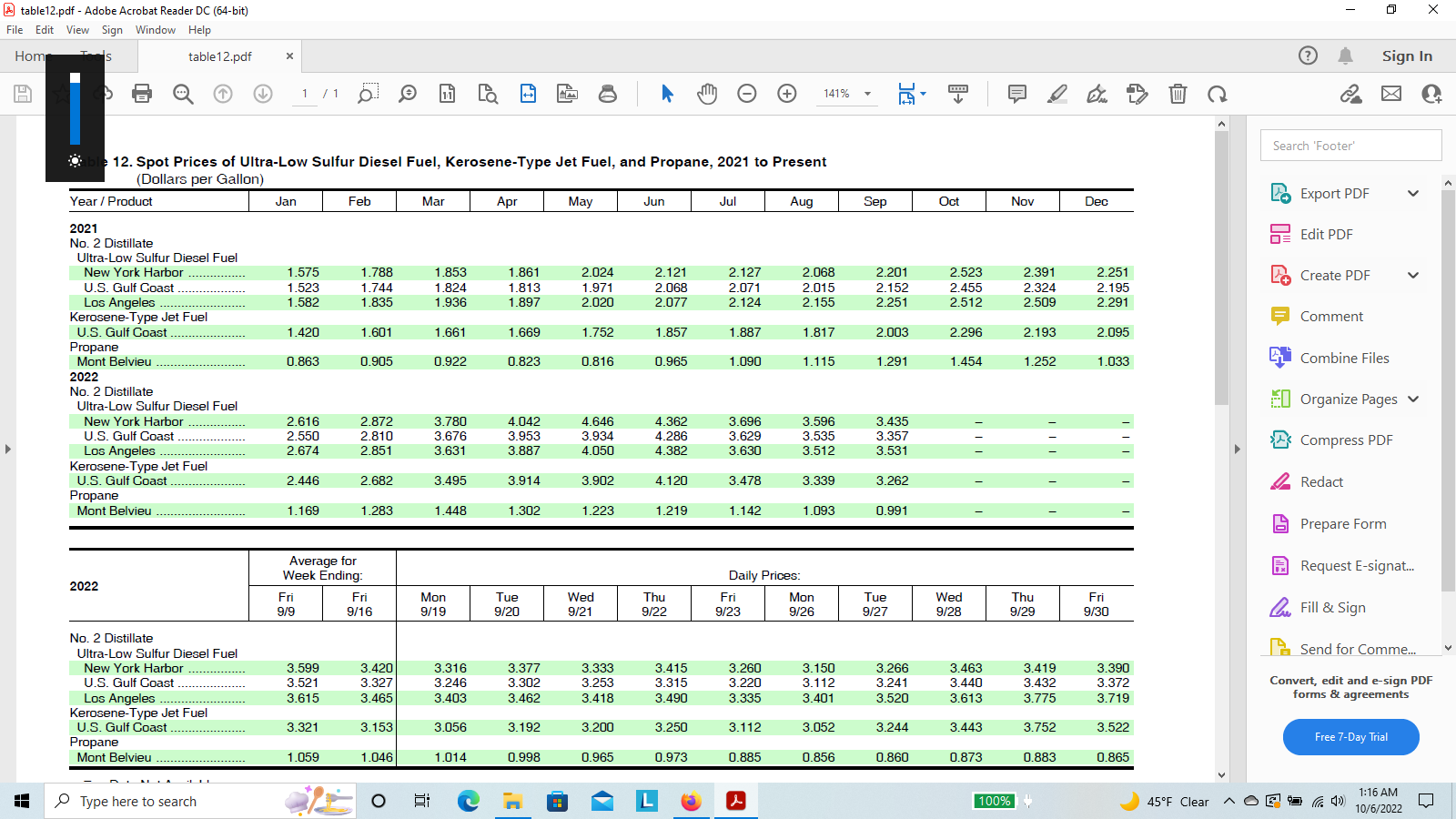The width and height of the screenshot is (1456, 819).
Task: Open notifications bell icon
Action: [x=1346, y=56]
